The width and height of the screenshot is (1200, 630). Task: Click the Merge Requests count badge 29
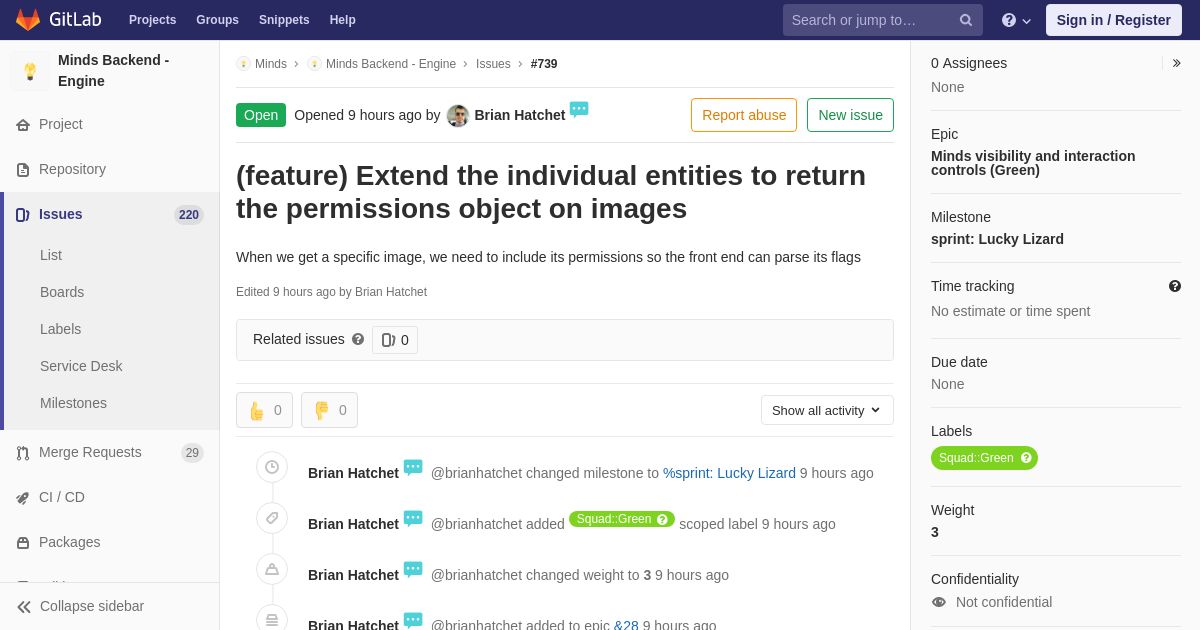coord(192,453)
